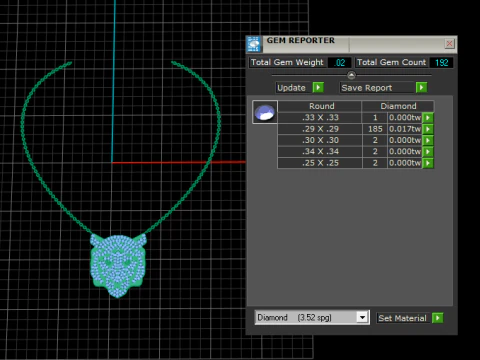Click the green arrow next to Save Report
This screenshot has width=480, height=360.
[x=422, y=88]
